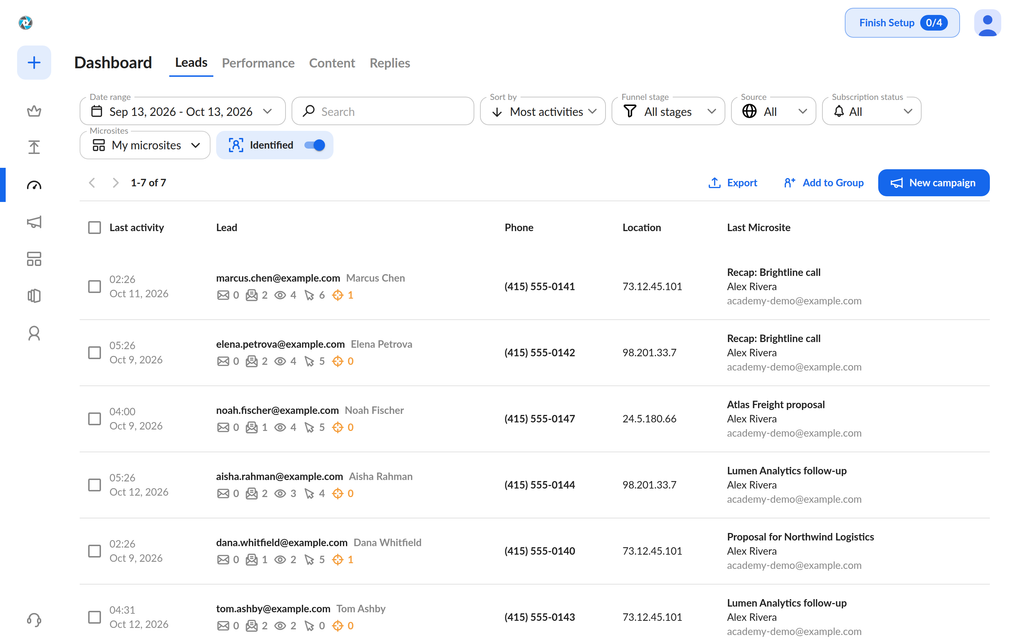
Task: Open the My microsites dropdown
Action: 145,145
